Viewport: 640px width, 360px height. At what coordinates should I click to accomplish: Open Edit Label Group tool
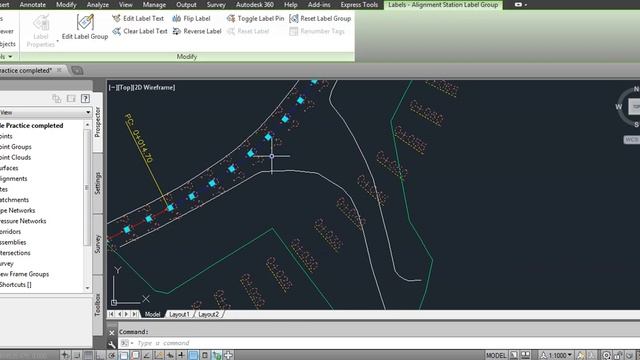click(85, 27)
